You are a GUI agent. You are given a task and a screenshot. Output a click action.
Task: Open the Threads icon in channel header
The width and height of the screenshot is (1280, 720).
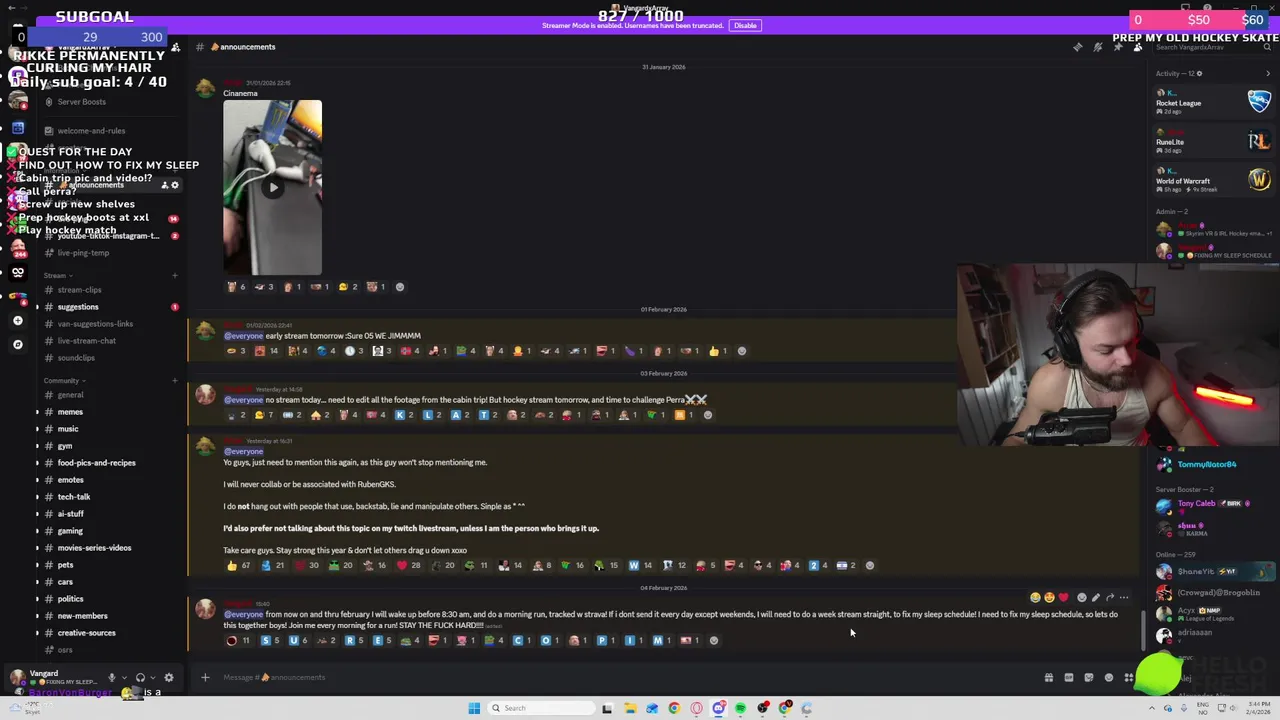(1078, 47)
